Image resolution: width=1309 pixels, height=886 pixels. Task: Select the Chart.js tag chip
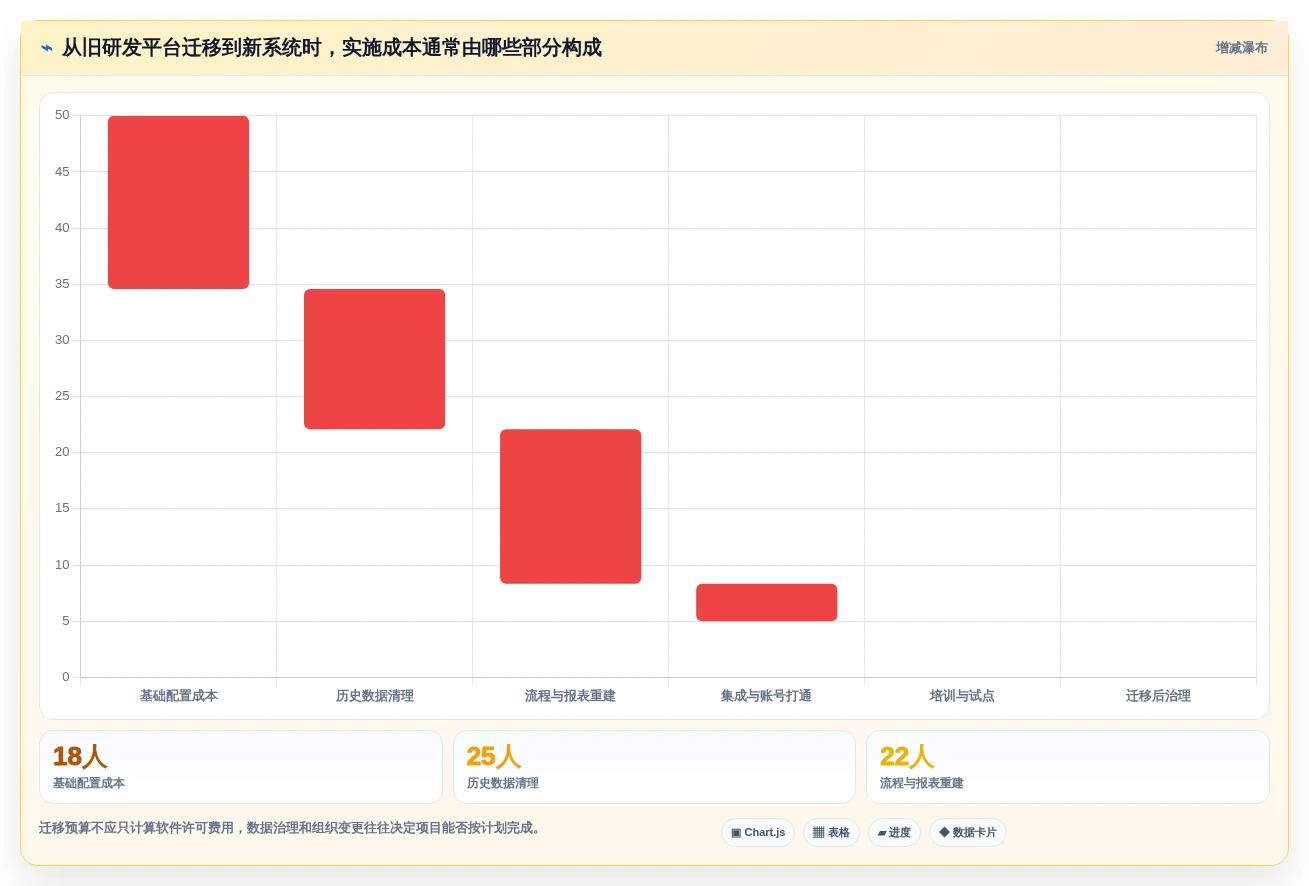click(758, 832)
